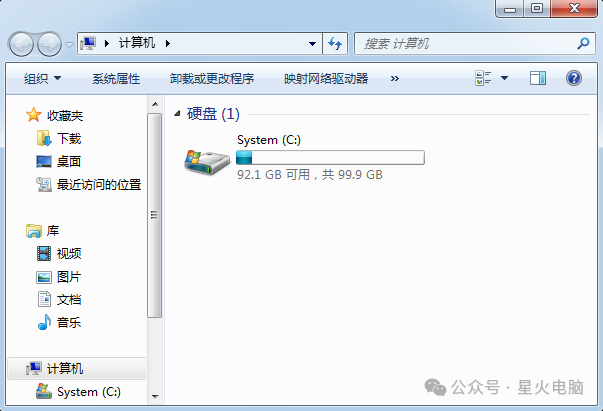Open recent pages dropdown near navigation arrows

tap(69, 45)
